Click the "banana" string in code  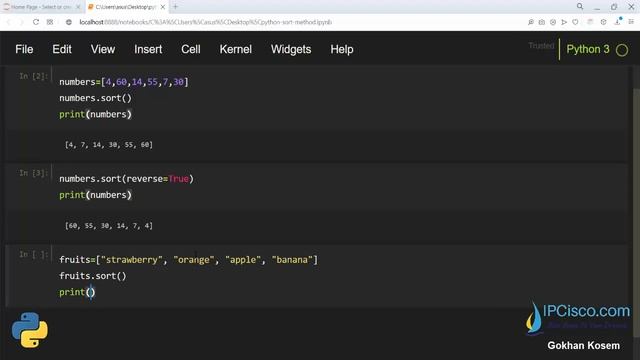click(292, 260)
